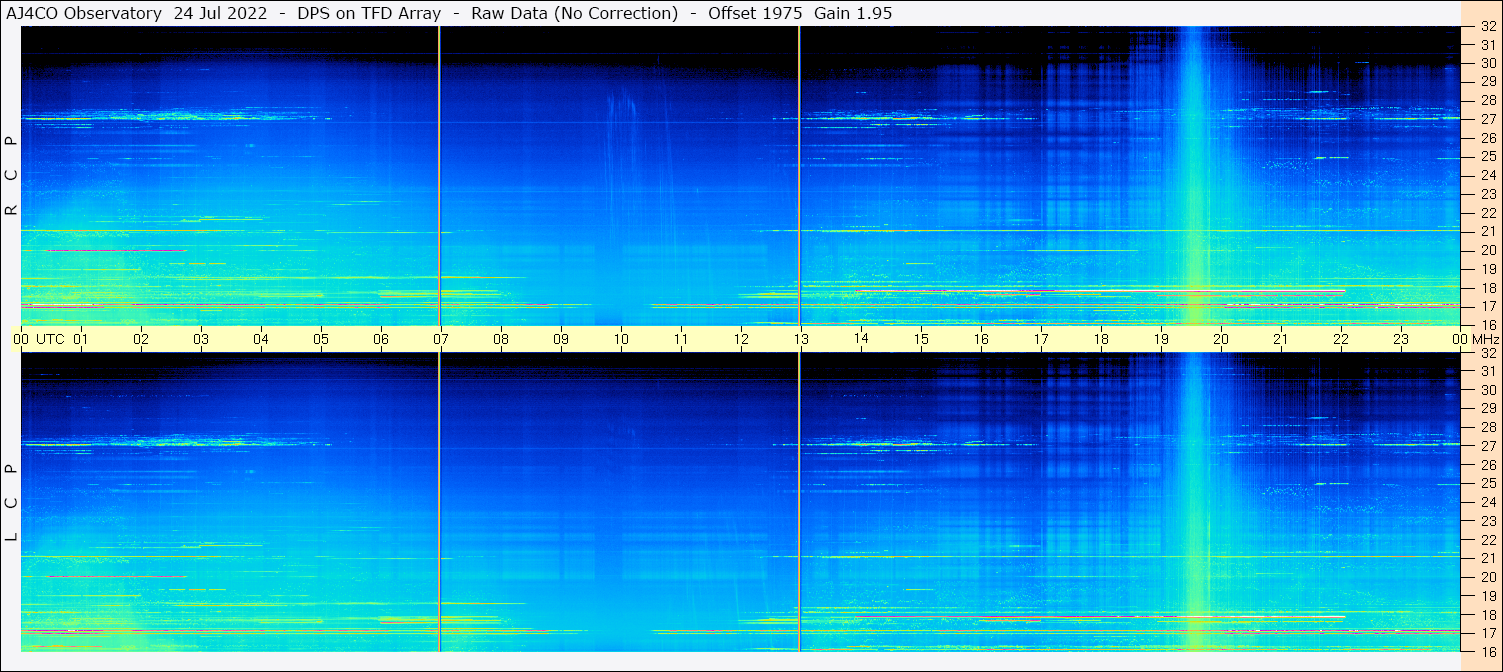Click the 20 MHz label of RCP scale
The width and height of the screenshot is (1503, 672).
(x=1488, y=250)
